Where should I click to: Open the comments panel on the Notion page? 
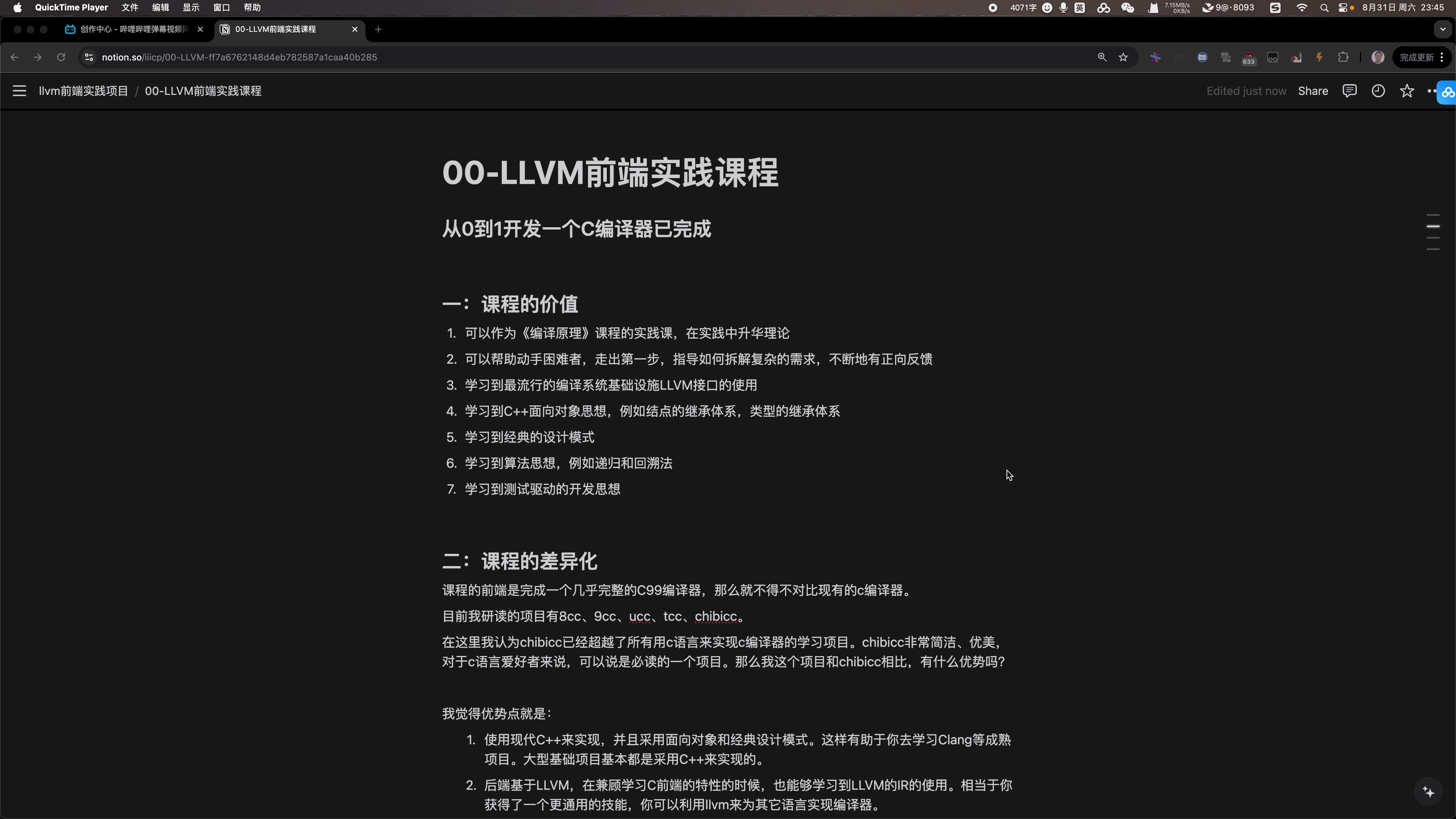point(1350,90)
